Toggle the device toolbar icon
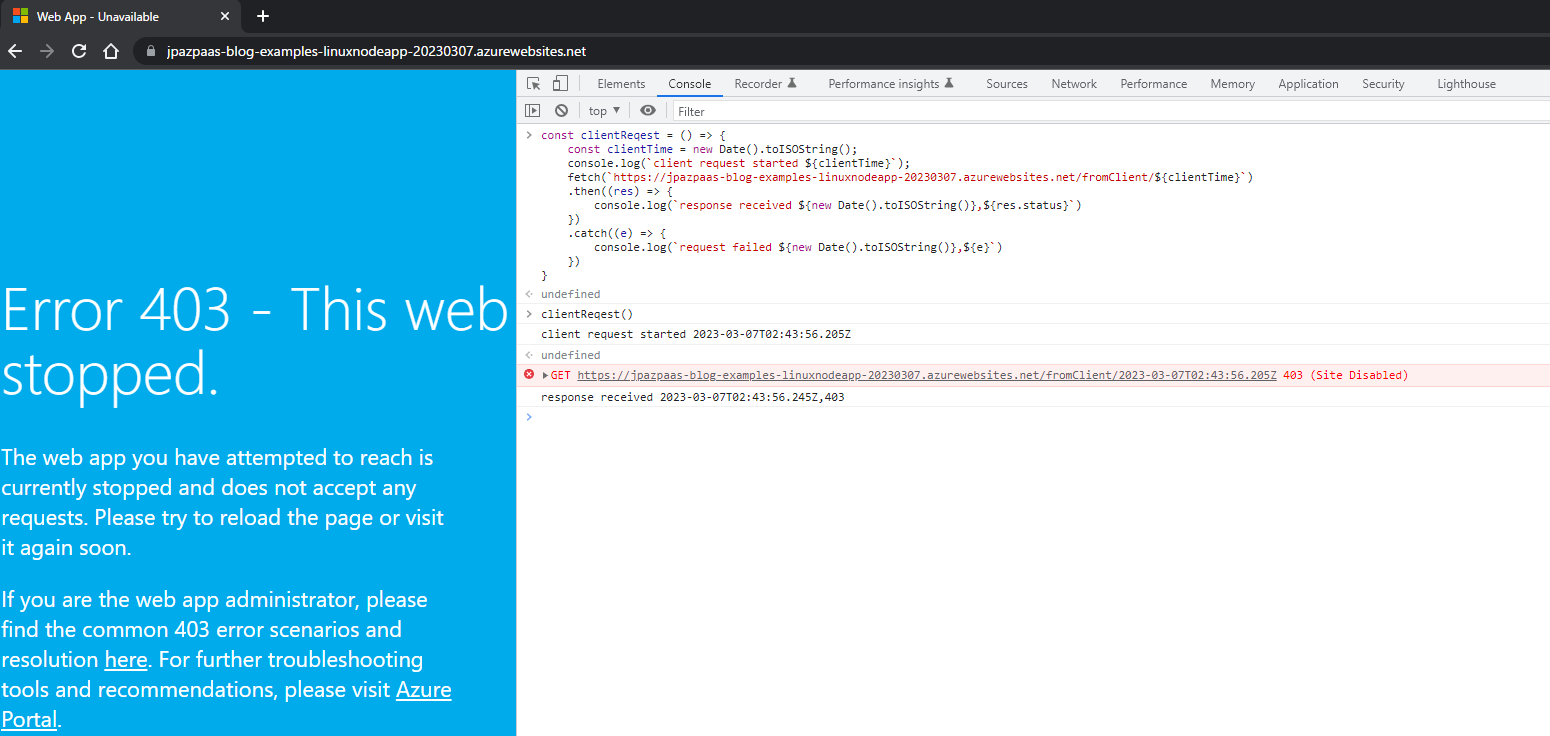Screen dimensions: 1550x736 tap(560, 84)
